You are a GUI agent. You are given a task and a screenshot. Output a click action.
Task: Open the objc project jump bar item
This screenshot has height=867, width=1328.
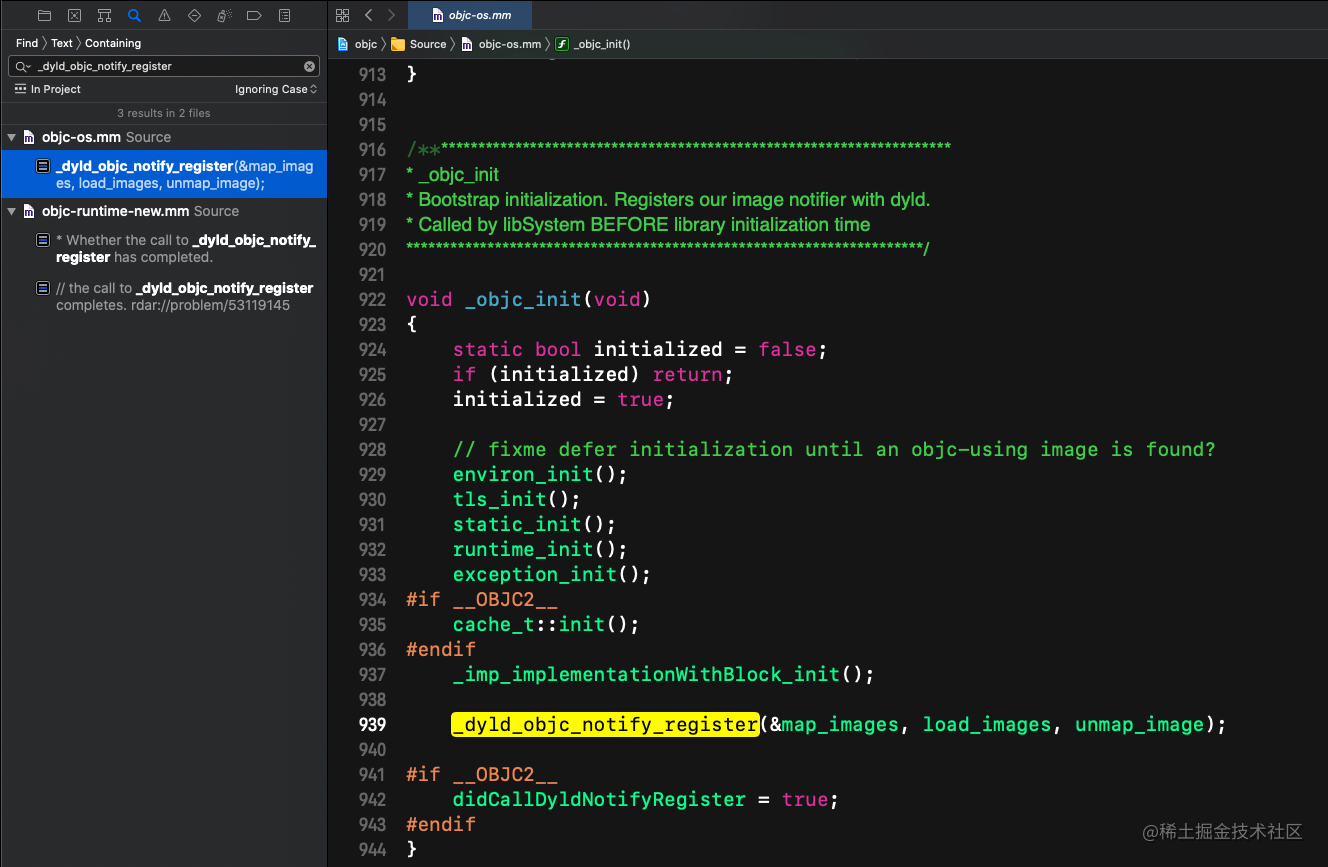[358, 44]
